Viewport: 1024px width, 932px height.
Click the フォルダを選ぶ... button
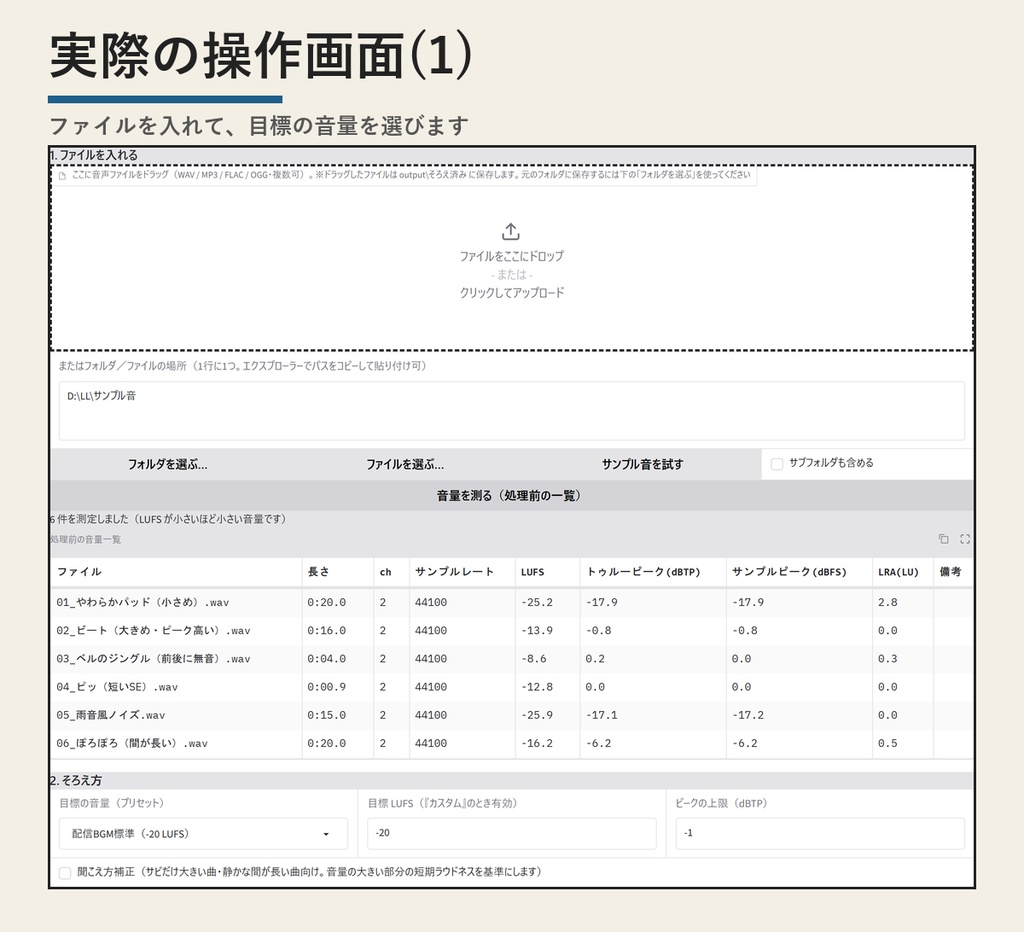pos(168,464)
